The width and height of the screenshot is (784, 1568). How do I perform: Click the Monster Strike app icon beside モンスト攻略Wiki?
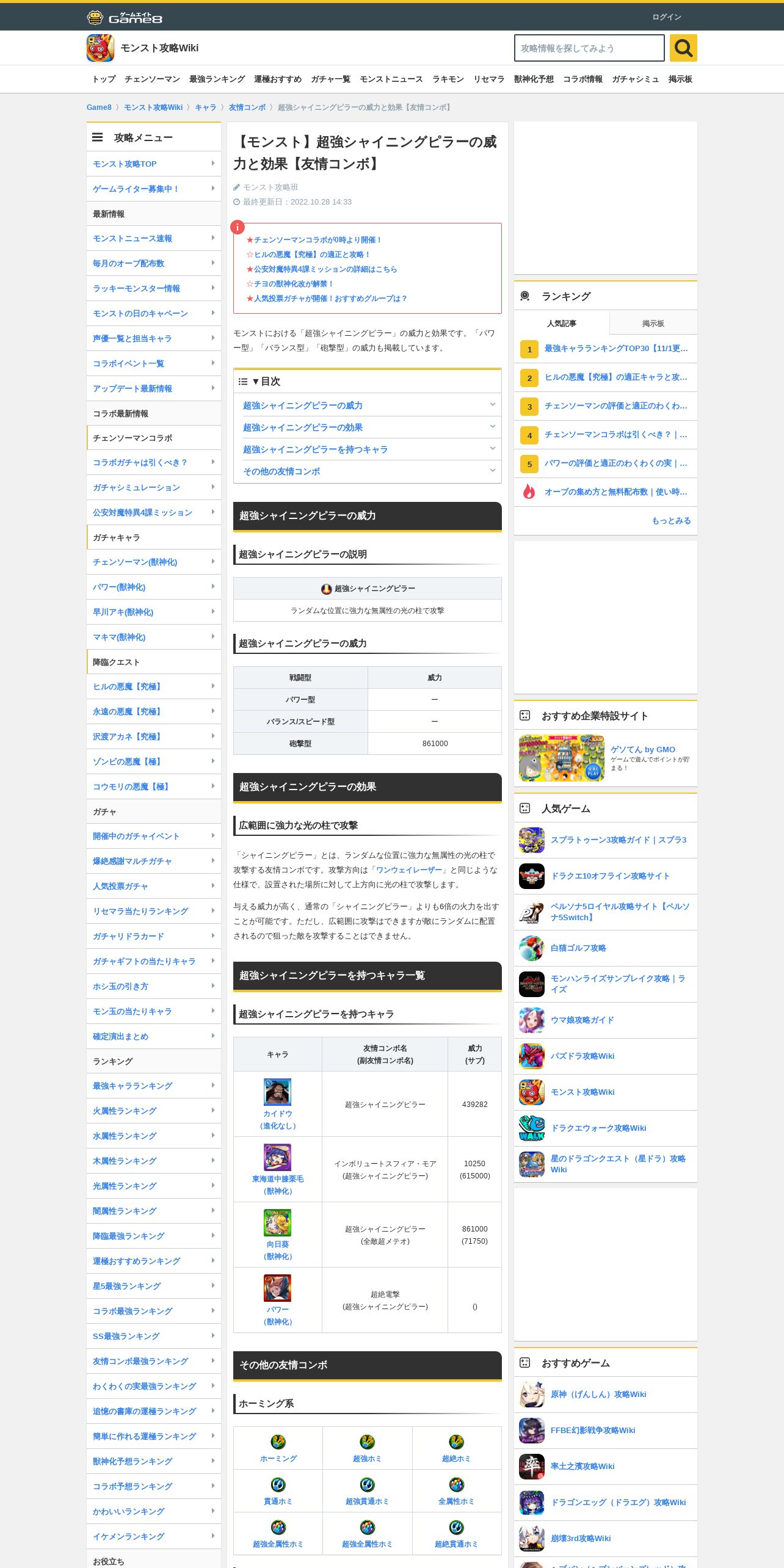point(100,48)
